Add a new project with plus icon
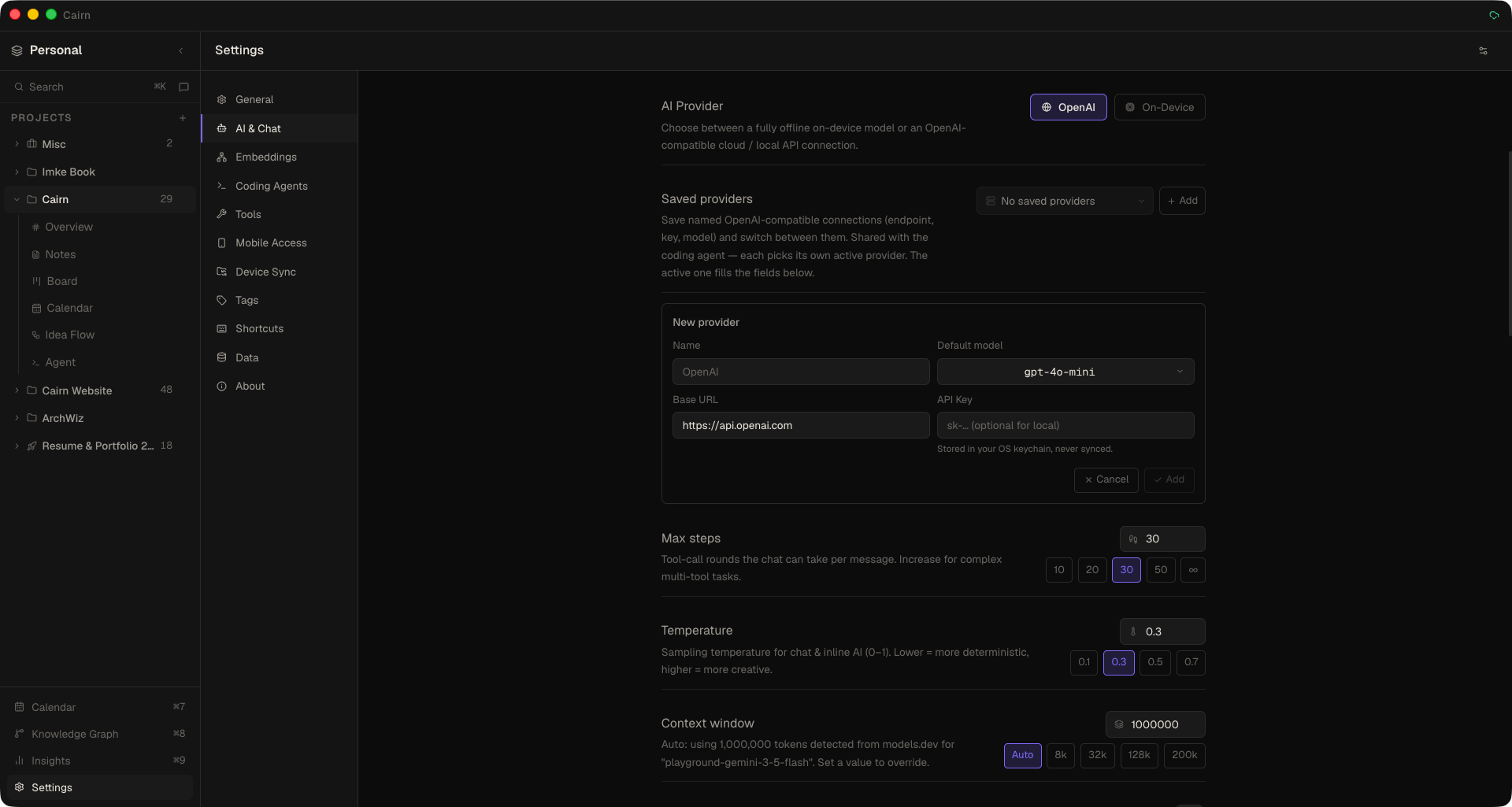Image resolution: width=1512 pixels, height=807 pixels. coord(183,118)
